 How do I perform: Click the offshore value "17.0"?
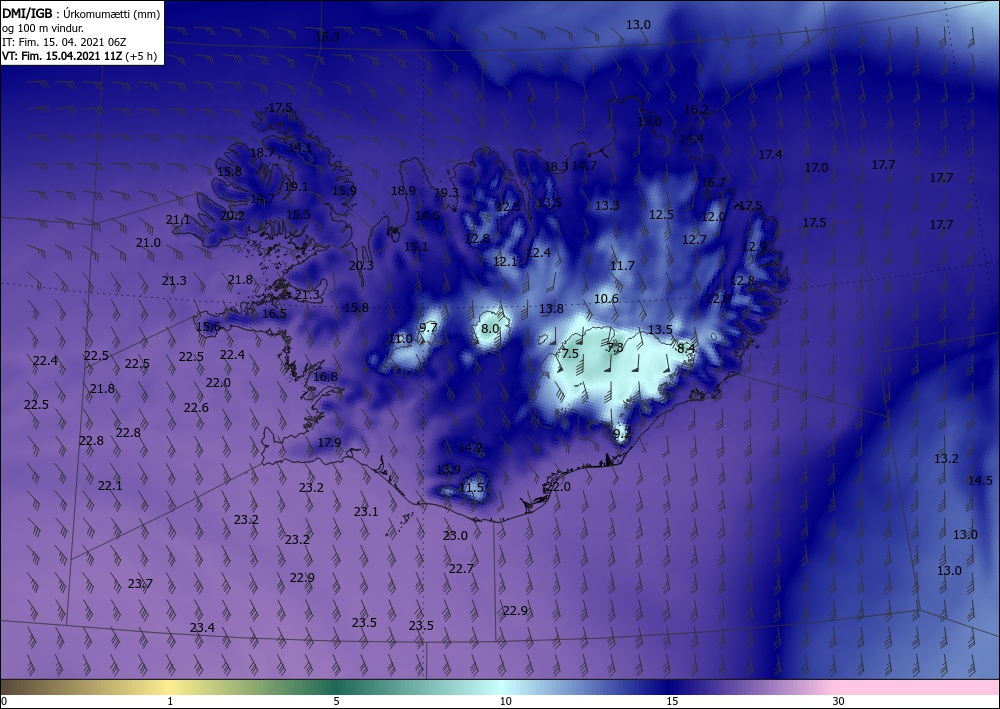(x=816, y=168)
